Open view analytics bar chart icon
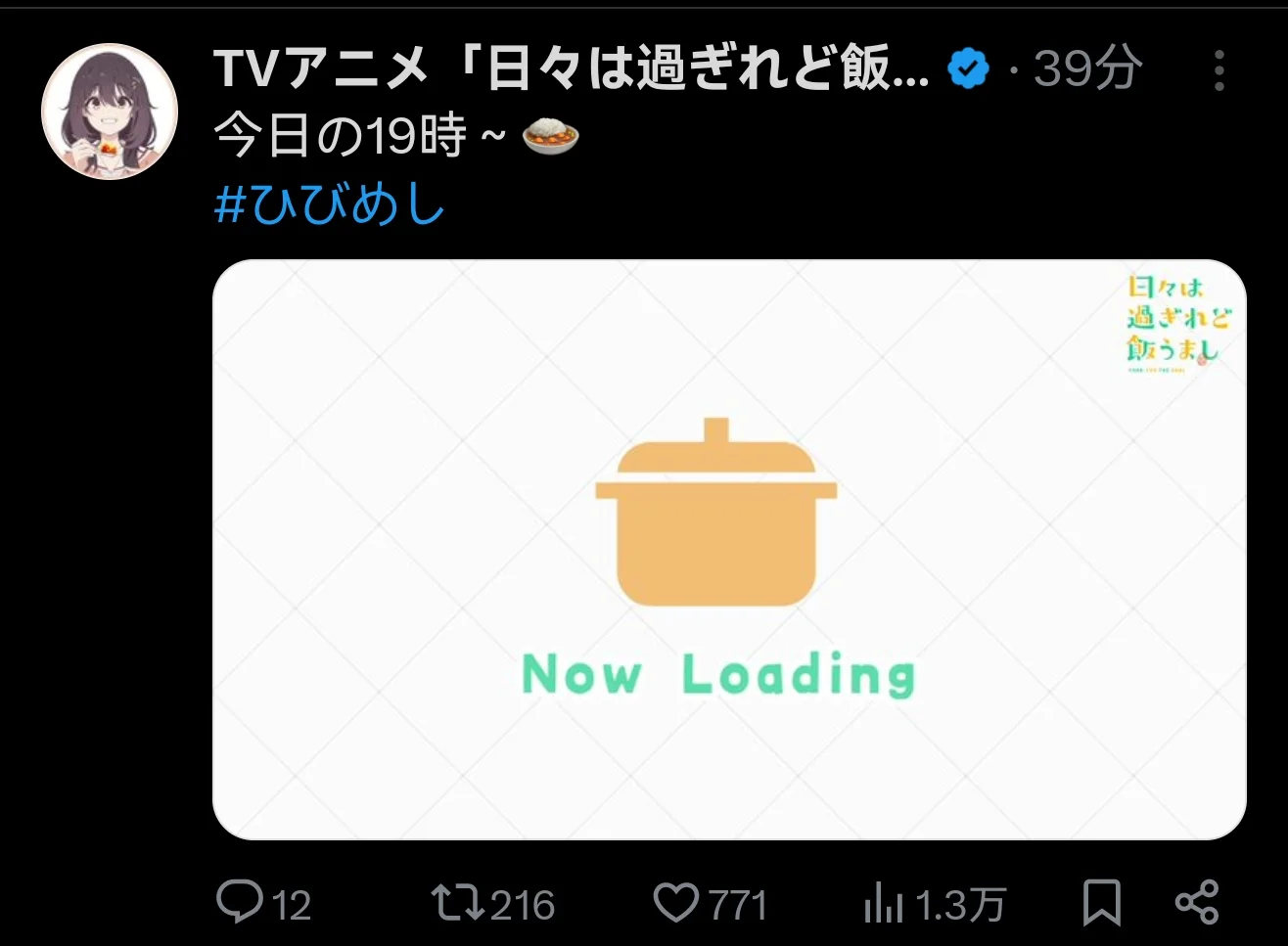The height and width of the screenshot is (946, 1288). pyautogui.click(x=883, y=903)
